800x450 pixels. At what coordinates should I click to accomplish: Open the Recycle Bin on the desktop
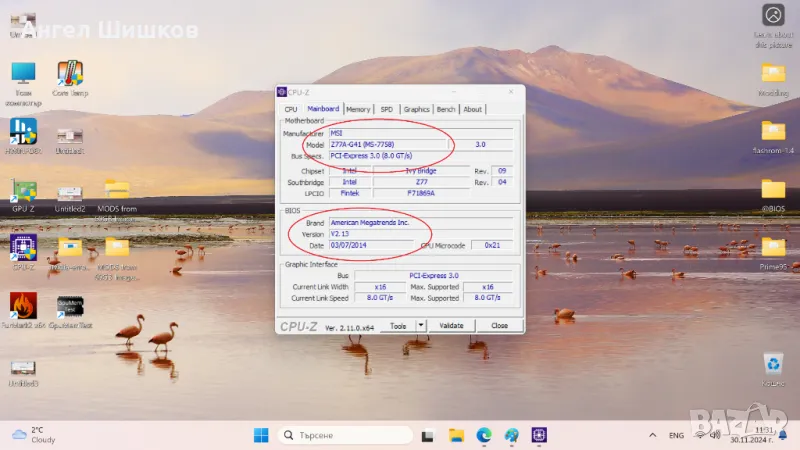tap(773, 364)
